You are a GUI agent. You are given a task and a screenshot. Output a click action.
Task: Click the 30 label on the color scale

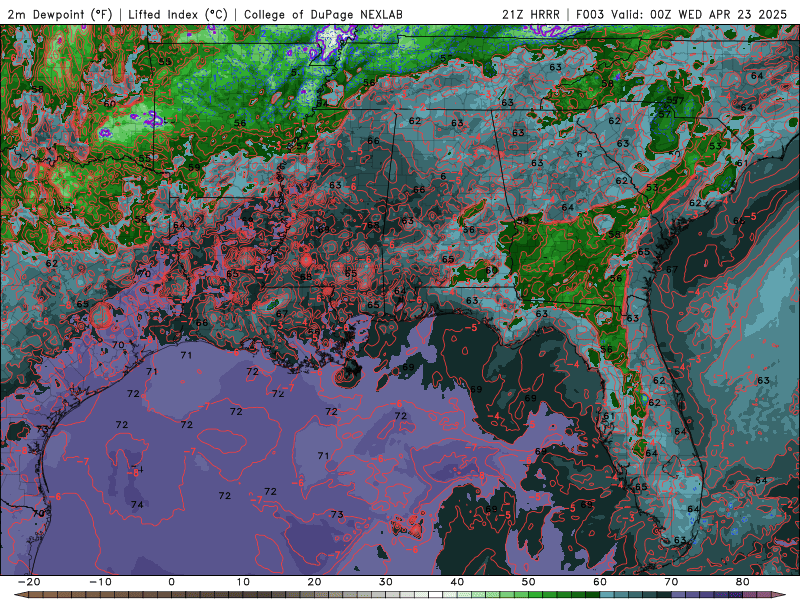pyautogui.click(x=386, y=582)
